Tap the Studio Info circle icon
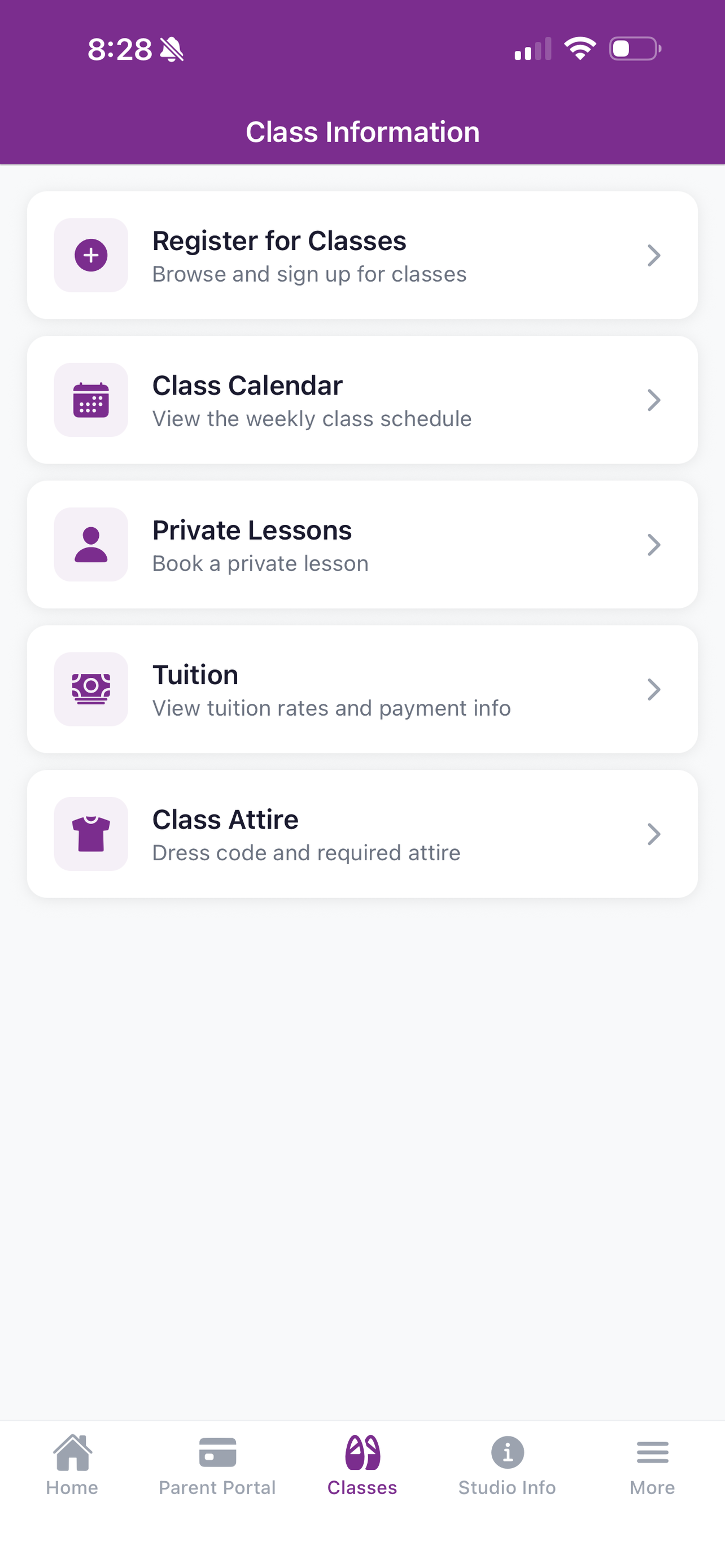Screen dimensions: 725x1568 coord(507,1452)
